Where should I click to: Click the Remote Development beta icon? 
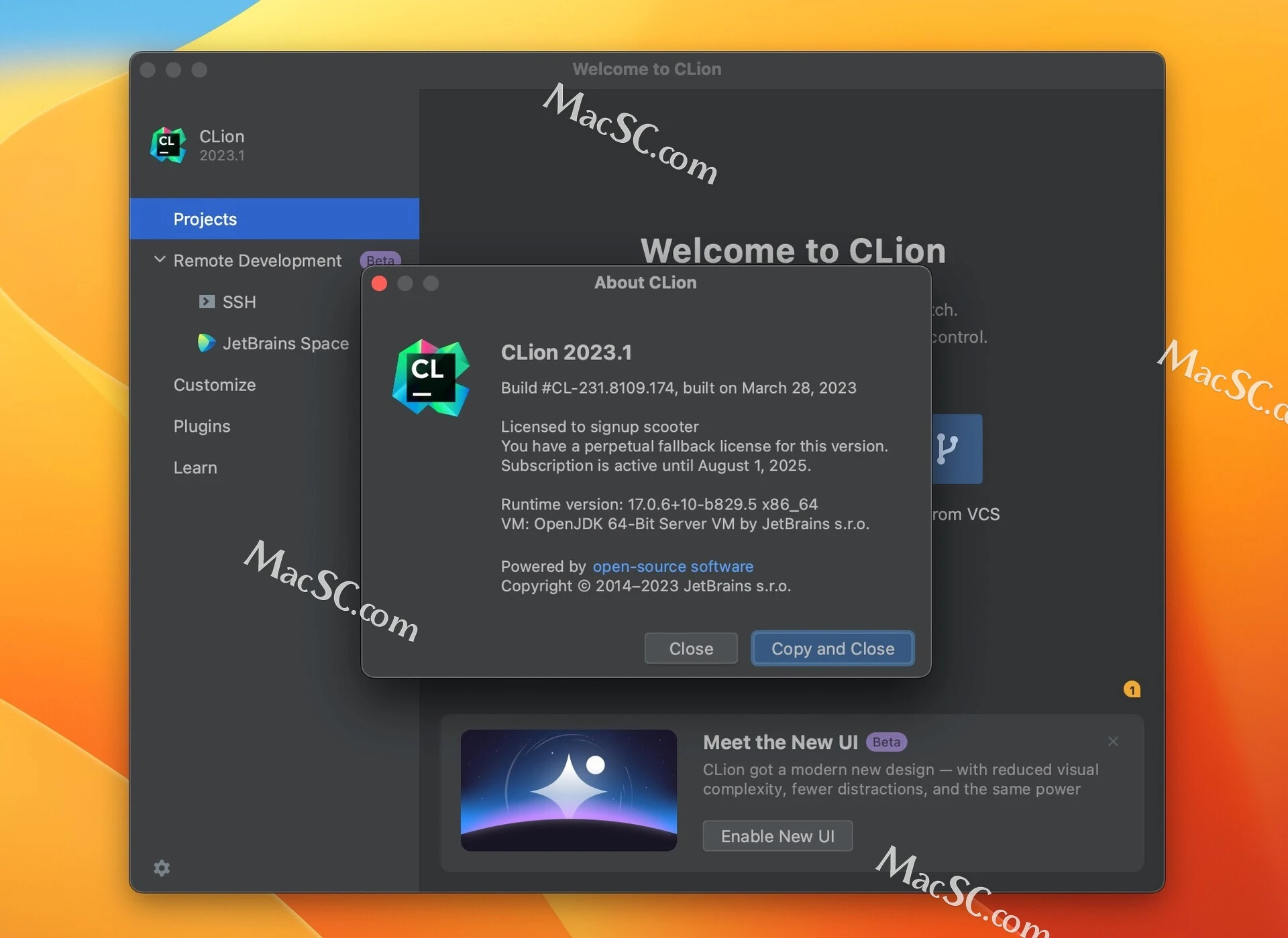pos(383,259)
